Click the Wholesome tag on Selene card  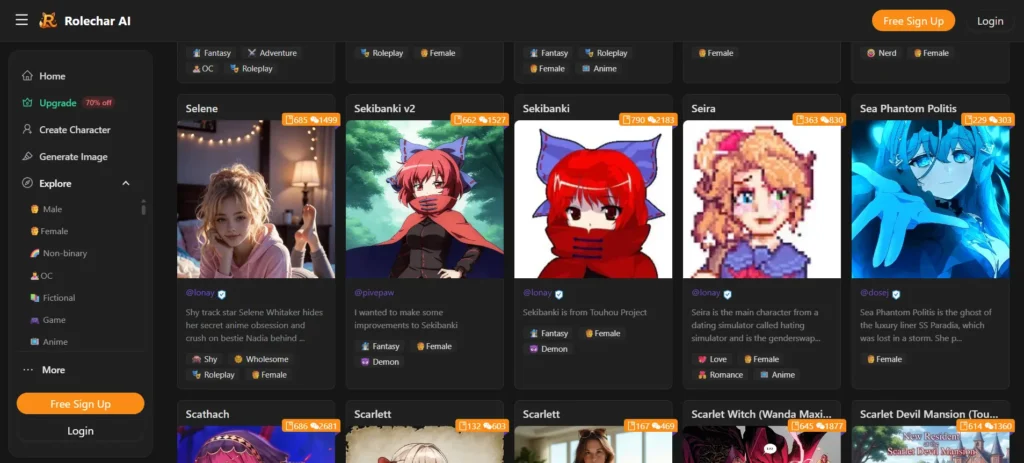pos(261,359)
